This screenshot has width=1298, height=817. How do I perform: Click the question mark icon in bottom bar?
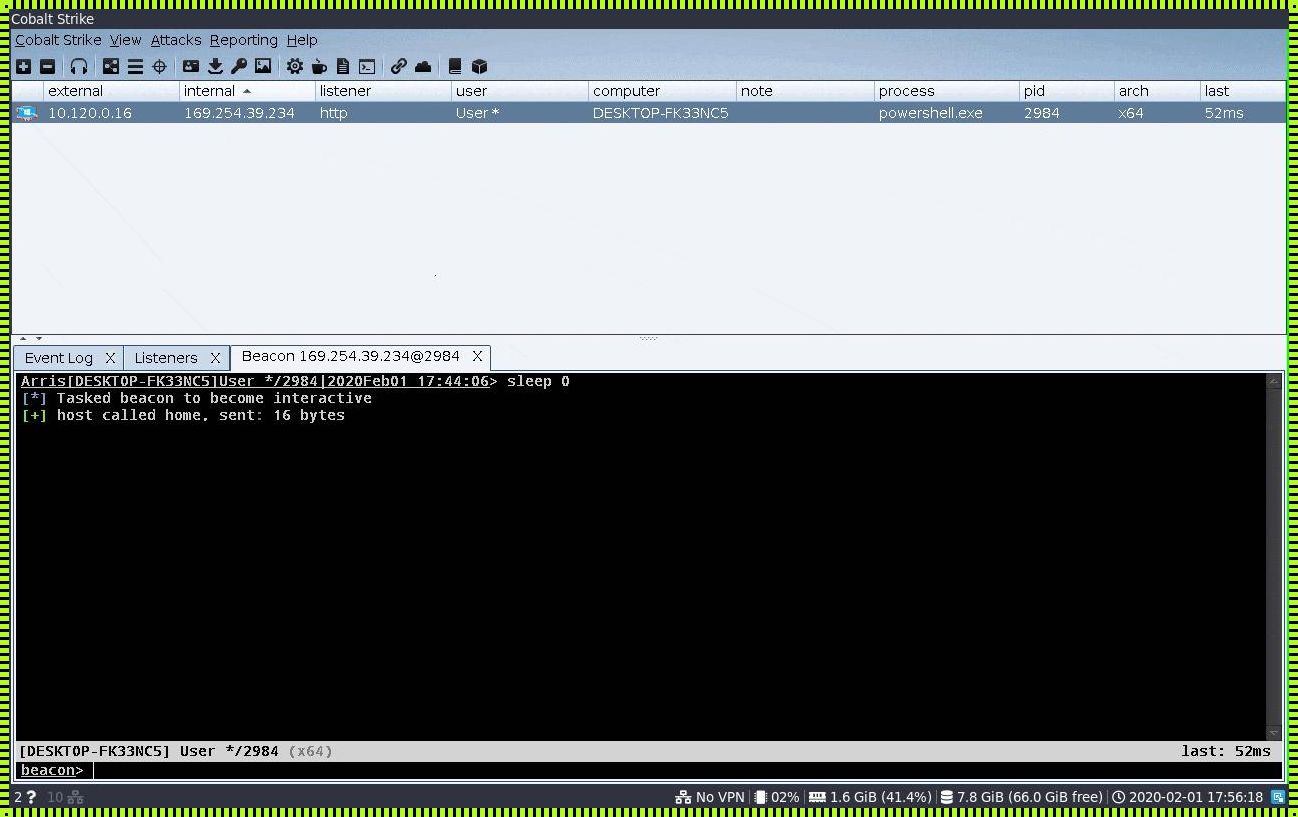point(31,797)
